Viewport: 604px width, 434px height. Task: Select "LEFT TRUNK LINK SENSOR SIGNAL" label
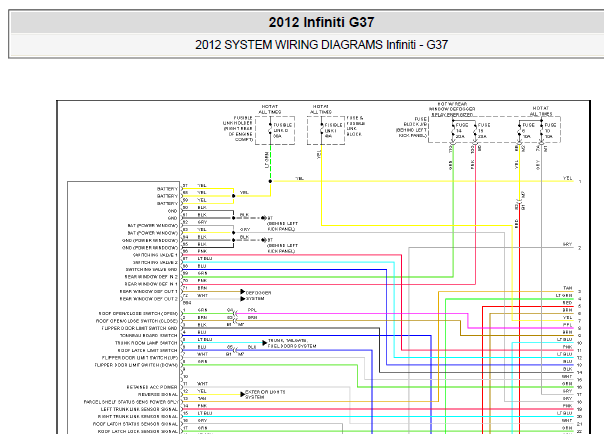click(139, 409)
